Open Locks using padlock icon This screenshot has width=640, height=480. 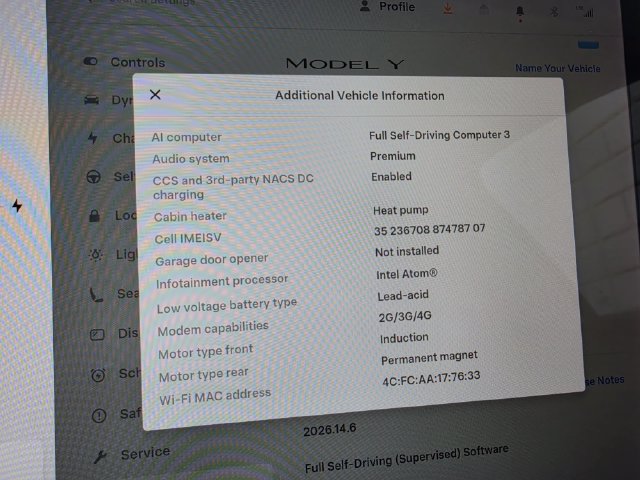point(94,216)
